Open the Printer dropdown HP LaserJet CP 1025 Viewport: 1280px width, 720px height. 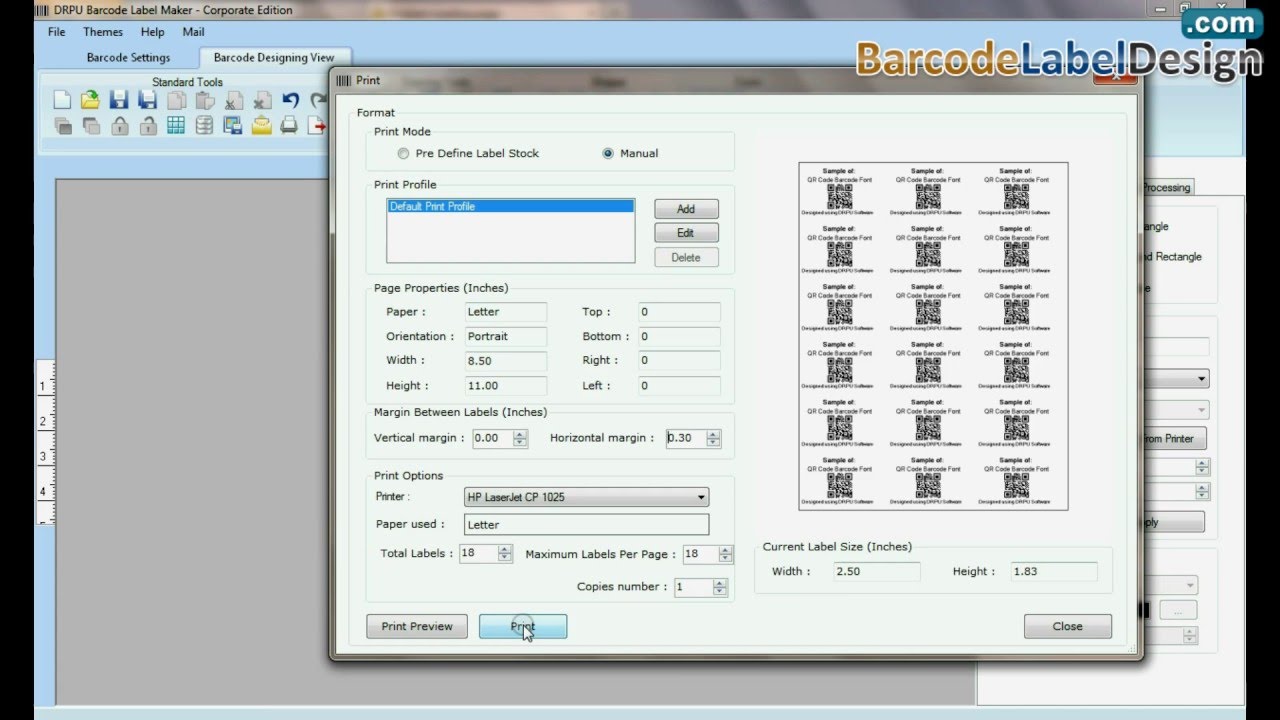[x=587, y=497]
